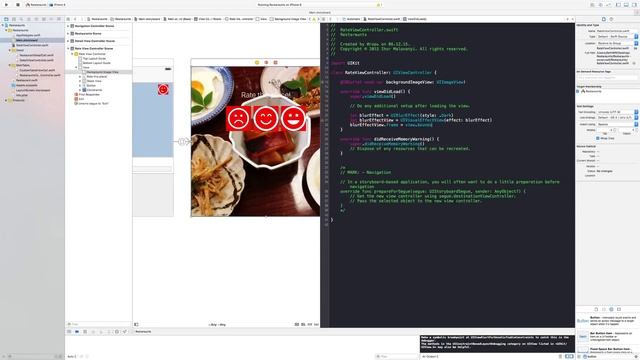Viewport: 640px width, 360px height.
Task: Select Background Image View in outline
Action: point(102,72)
